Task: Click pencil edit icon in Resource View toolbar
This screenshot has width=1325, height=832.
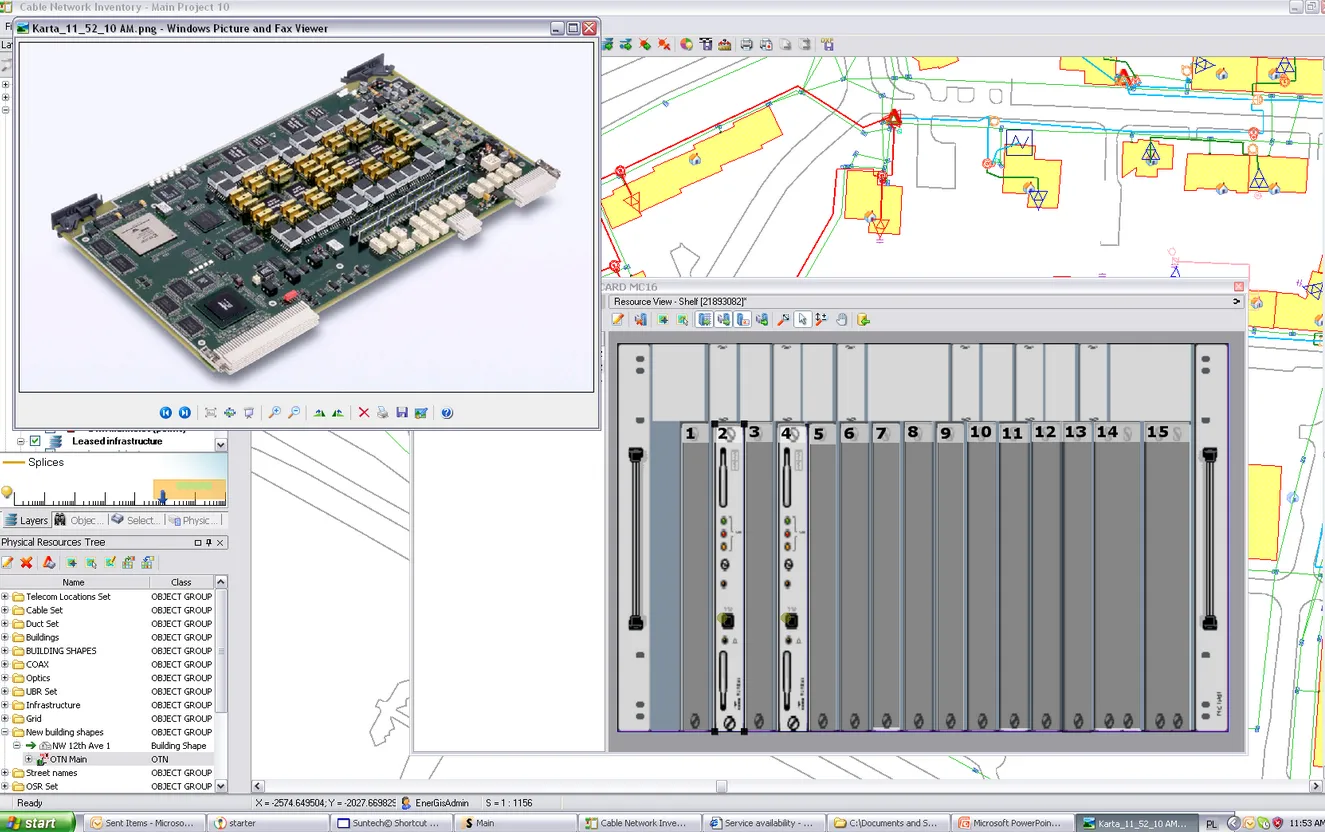Action: tap(618, 320)
